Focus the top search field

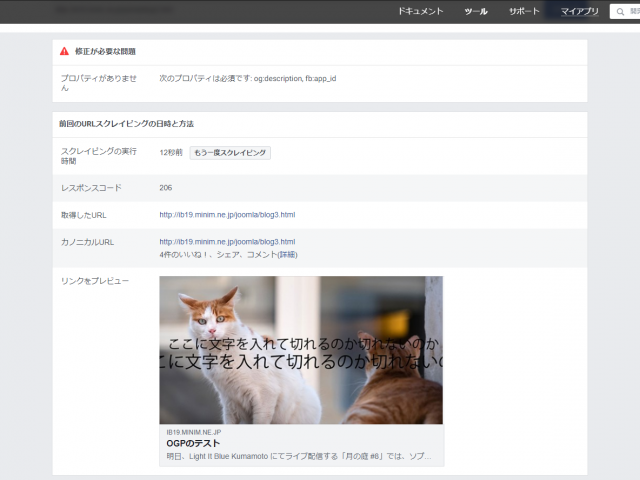pyautogui.click(x=626, y=12)
